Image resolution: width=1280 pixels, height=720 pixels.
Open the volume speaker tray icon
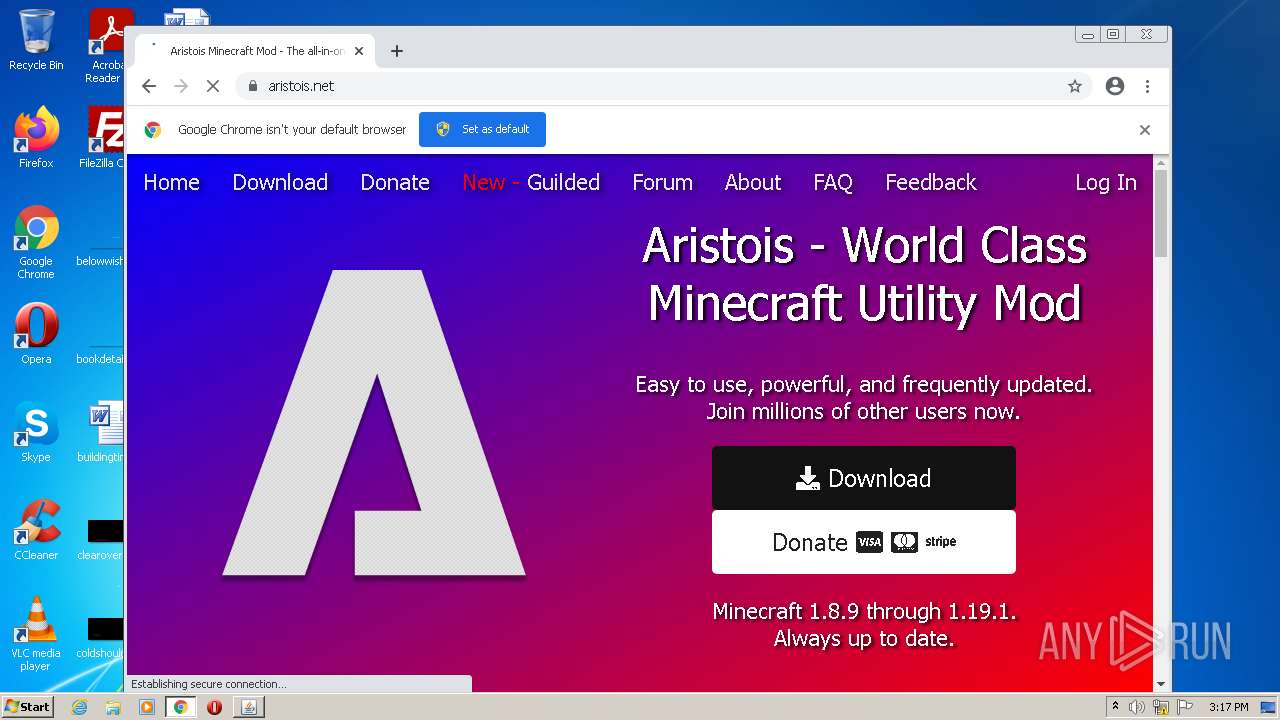[1137, 707]
